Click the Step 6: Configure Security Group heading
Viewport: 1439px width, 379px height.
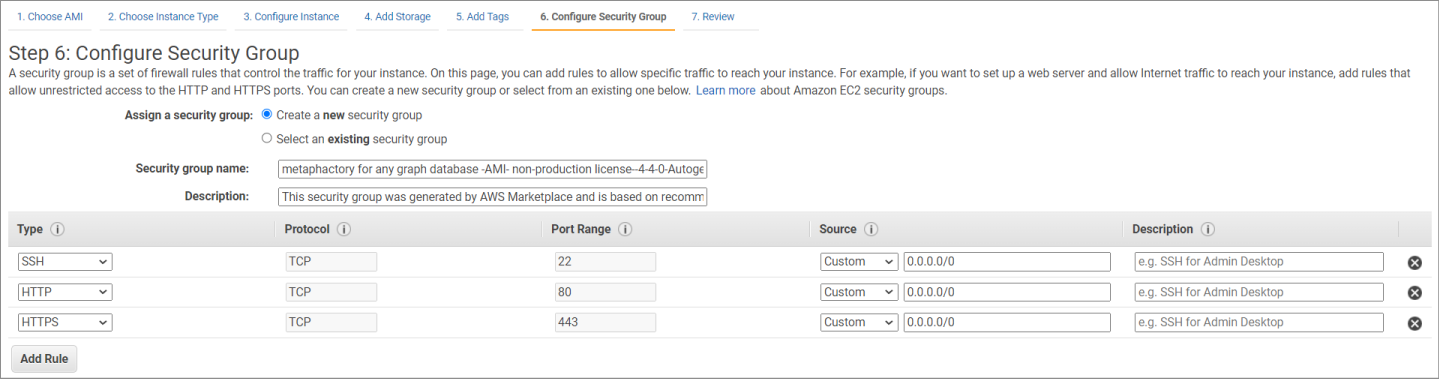point(154,53)
